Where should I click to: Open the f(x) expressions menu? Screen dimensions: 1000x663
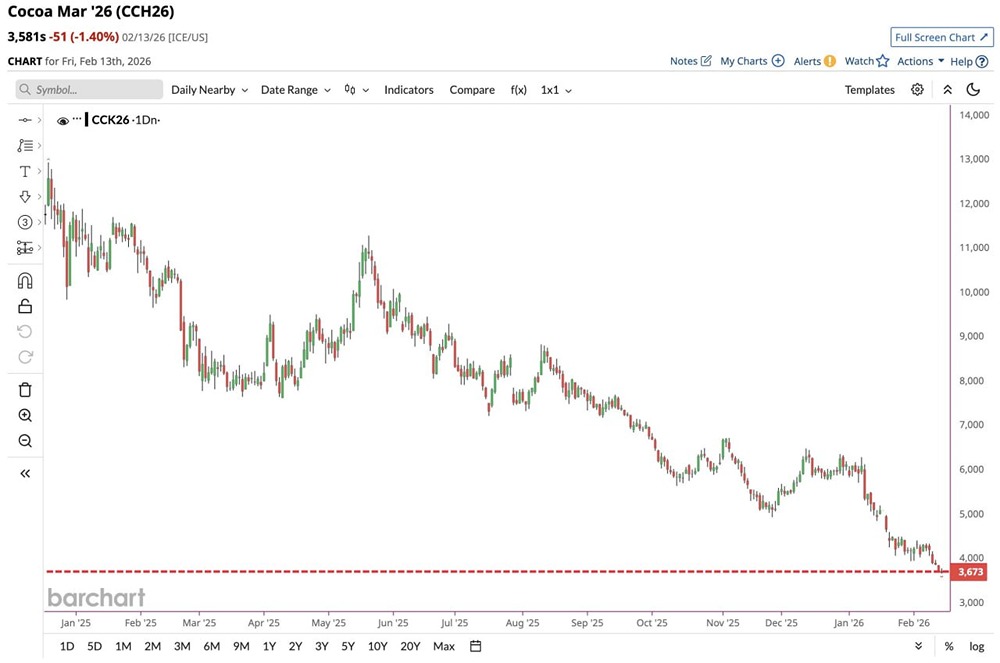pos(518,90)
